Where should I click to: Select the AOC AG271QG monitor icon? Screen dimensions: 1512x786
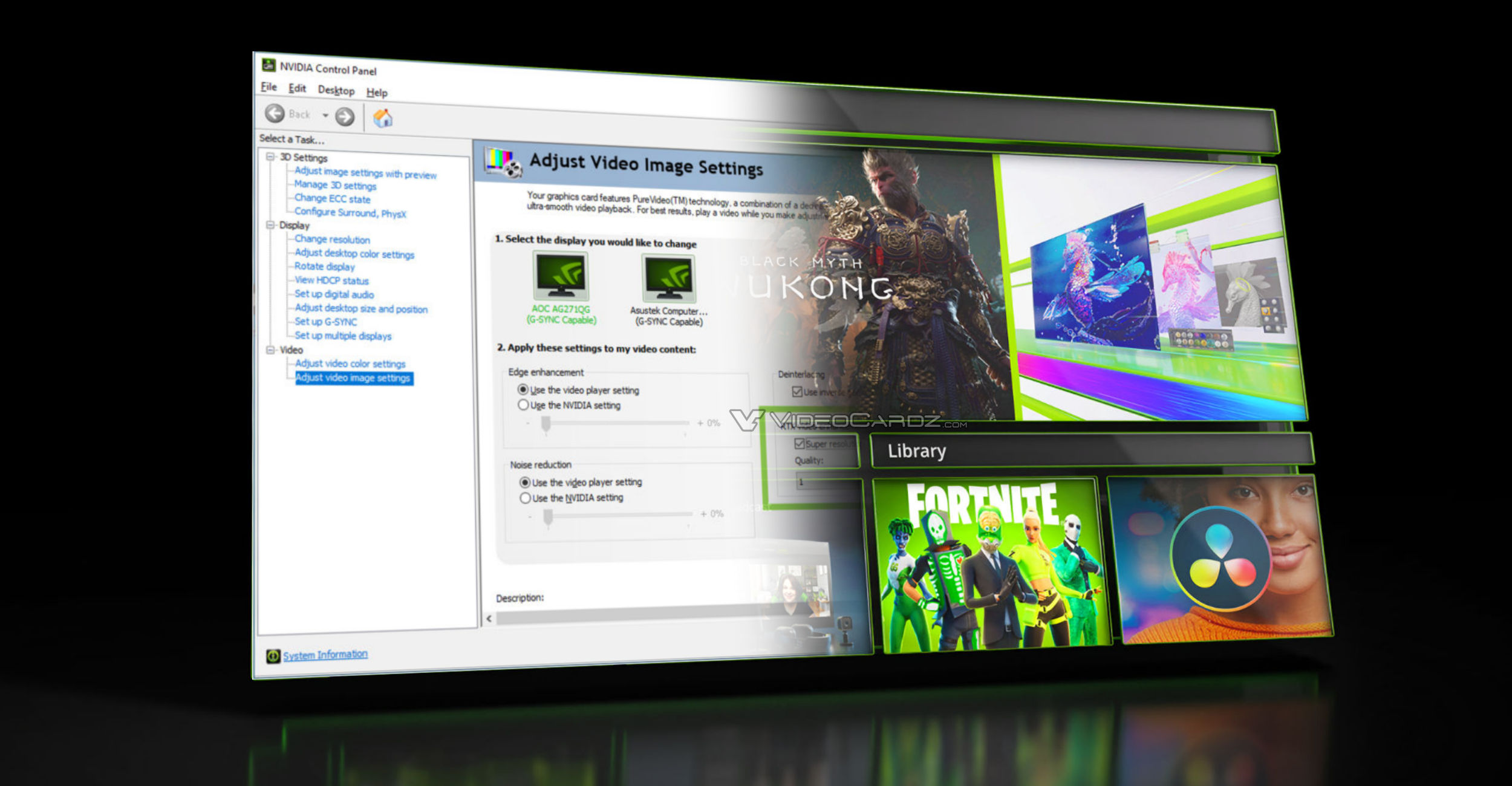(x=561, y=276)
